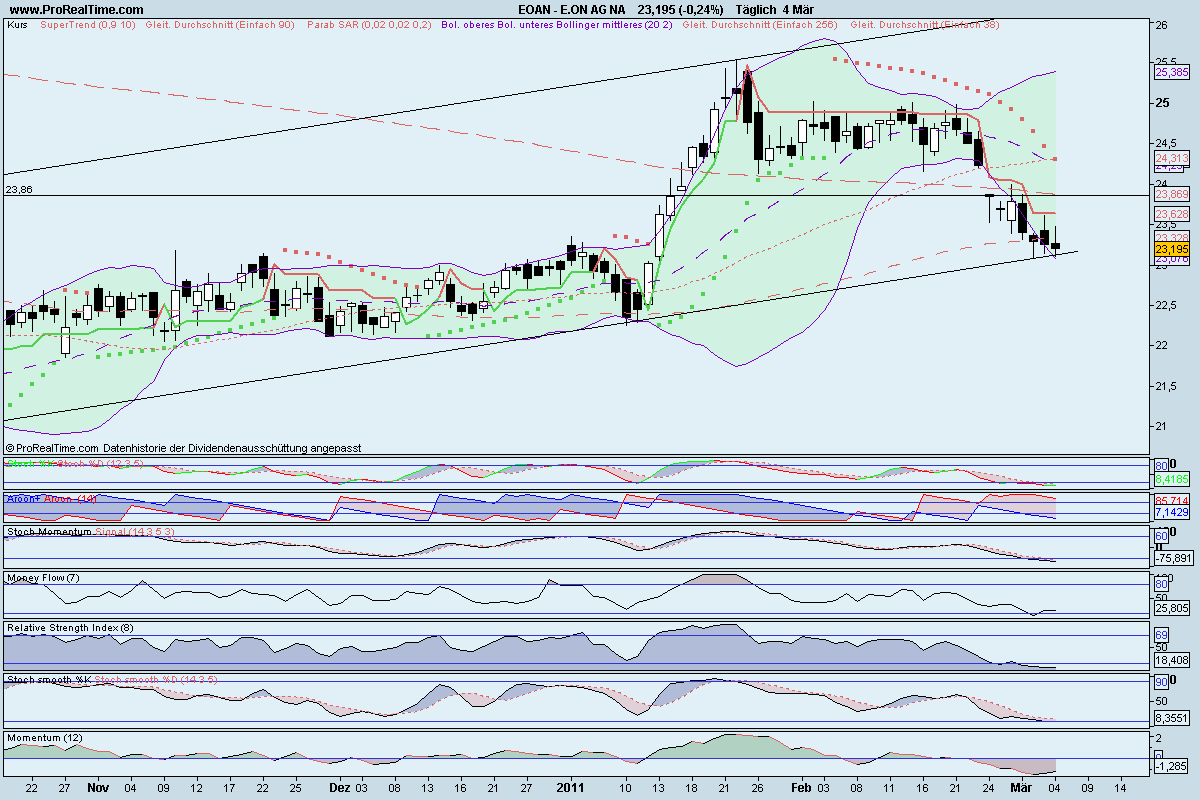This screenshot has height=800, width=1200.
Task: Select the "Aroon+ Aroon- (14)" panel label
Action: click(x=51, y=497)
